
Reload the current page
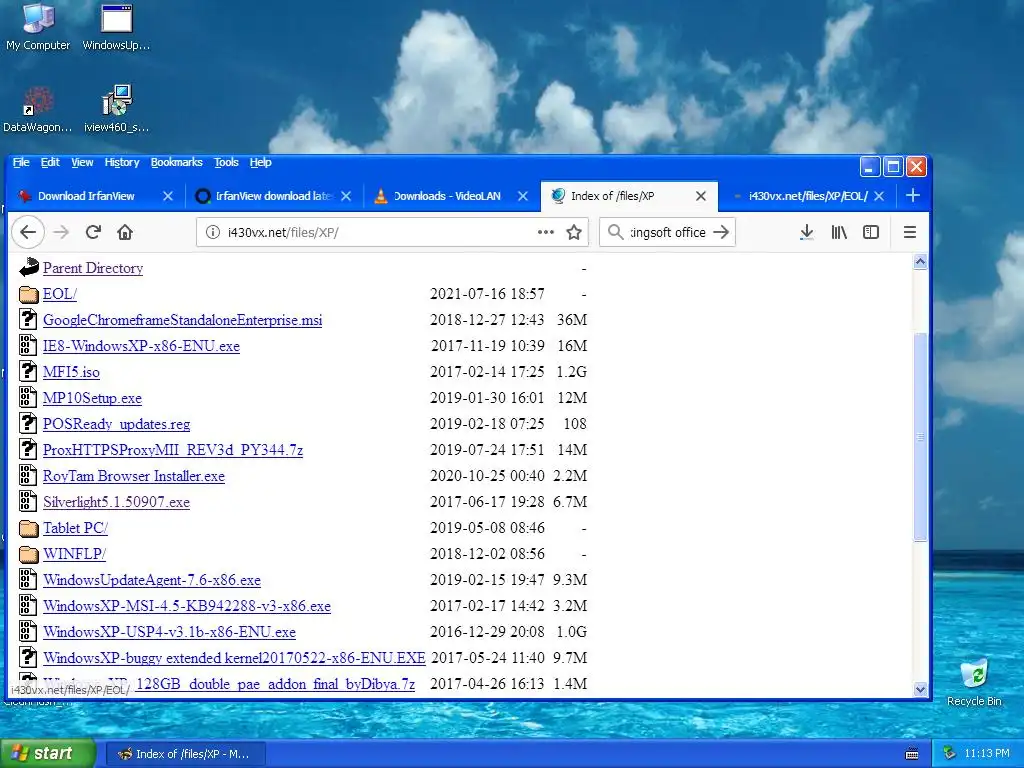click(x=93, y=232)
